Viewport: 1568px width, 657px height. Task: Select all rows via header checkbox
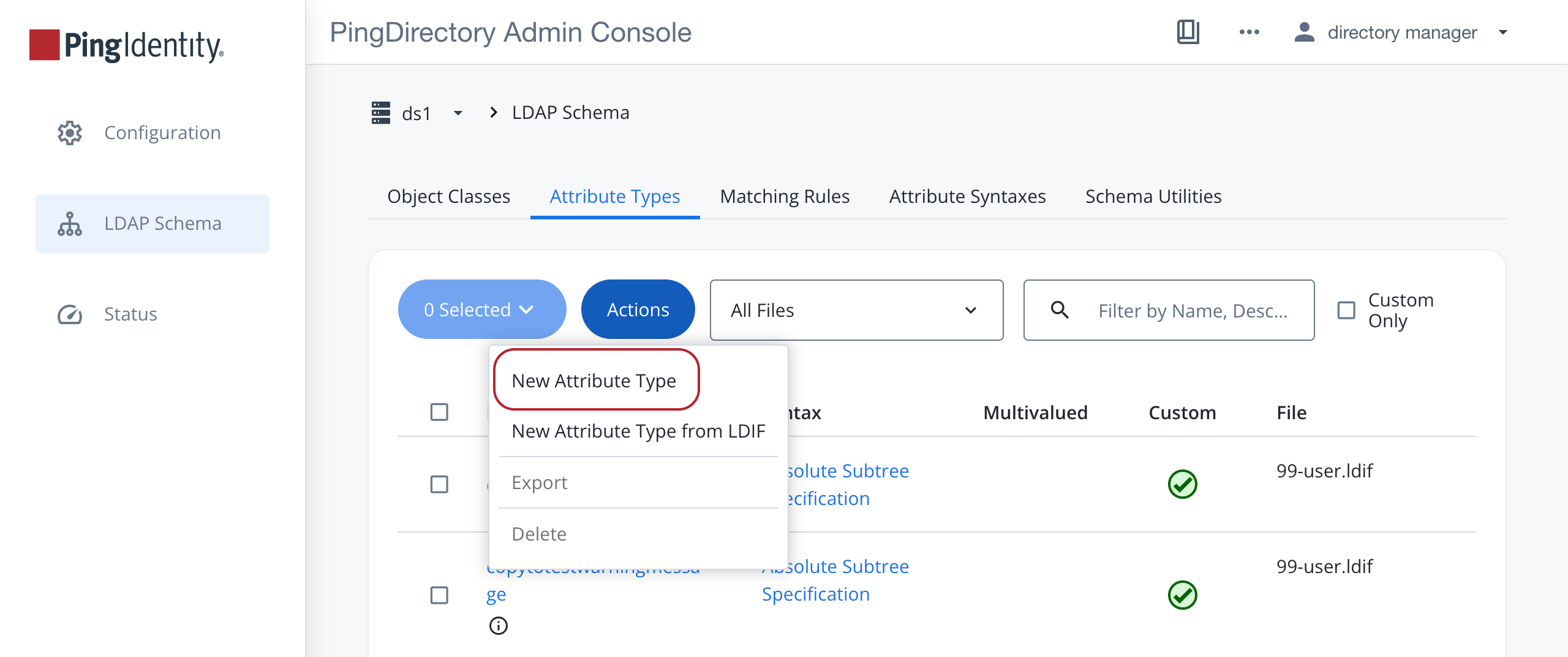(x=439, y=412)
